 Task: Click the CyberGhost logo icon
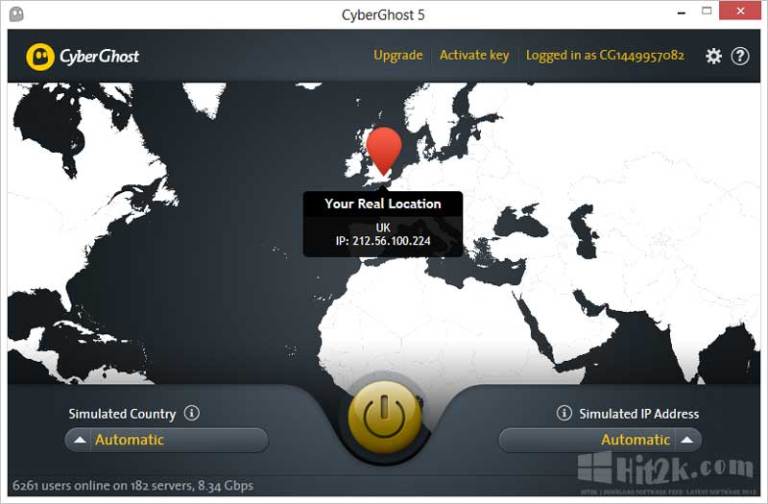tap(40, 57)
